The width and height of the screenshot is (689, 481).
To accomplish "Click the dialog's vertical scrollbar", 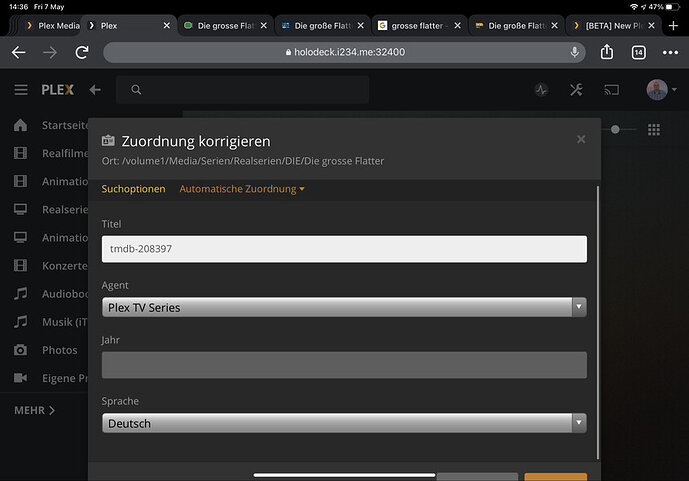I will point(598,323).
